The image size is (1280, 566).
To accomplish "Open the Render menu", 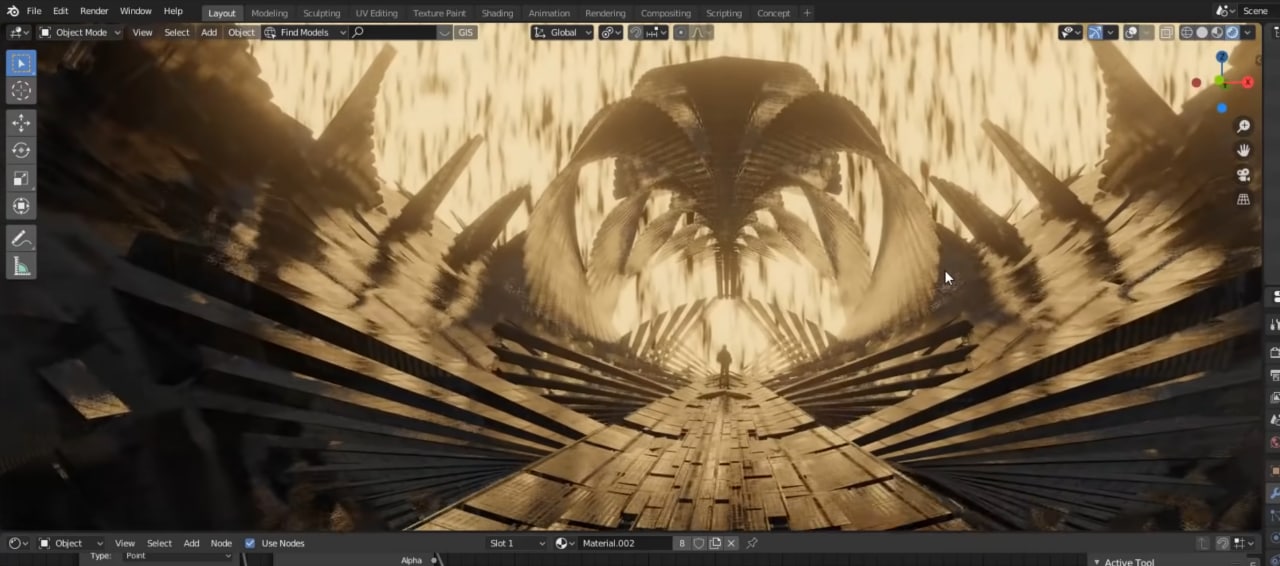I will click(x=94, y=11).
